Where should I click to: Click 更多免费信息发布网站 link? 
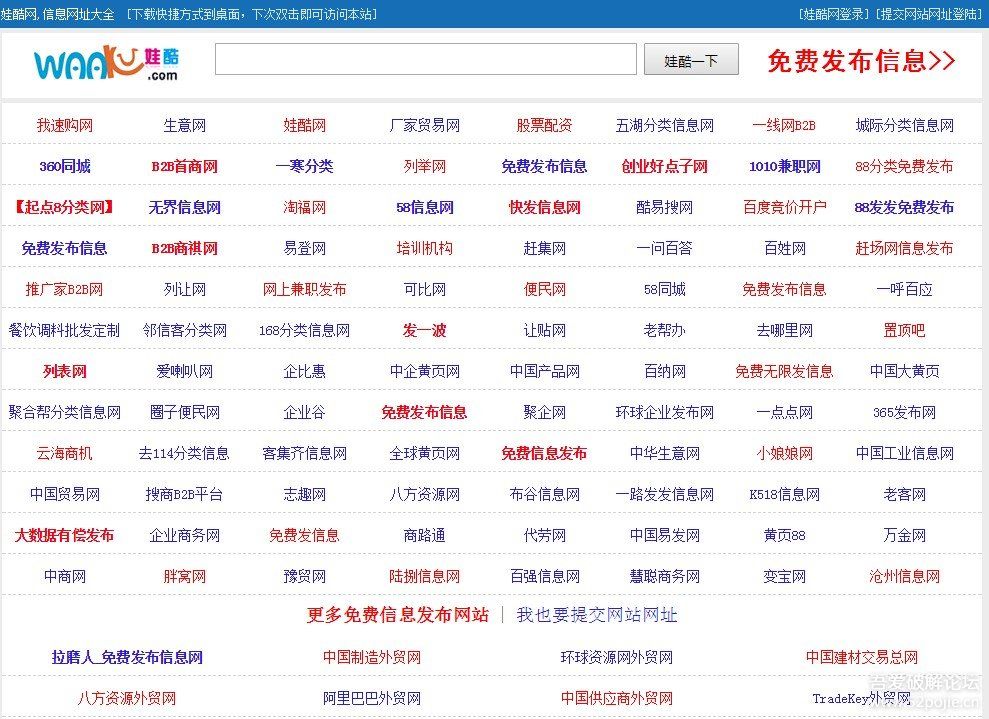click(x=397, y=617)
